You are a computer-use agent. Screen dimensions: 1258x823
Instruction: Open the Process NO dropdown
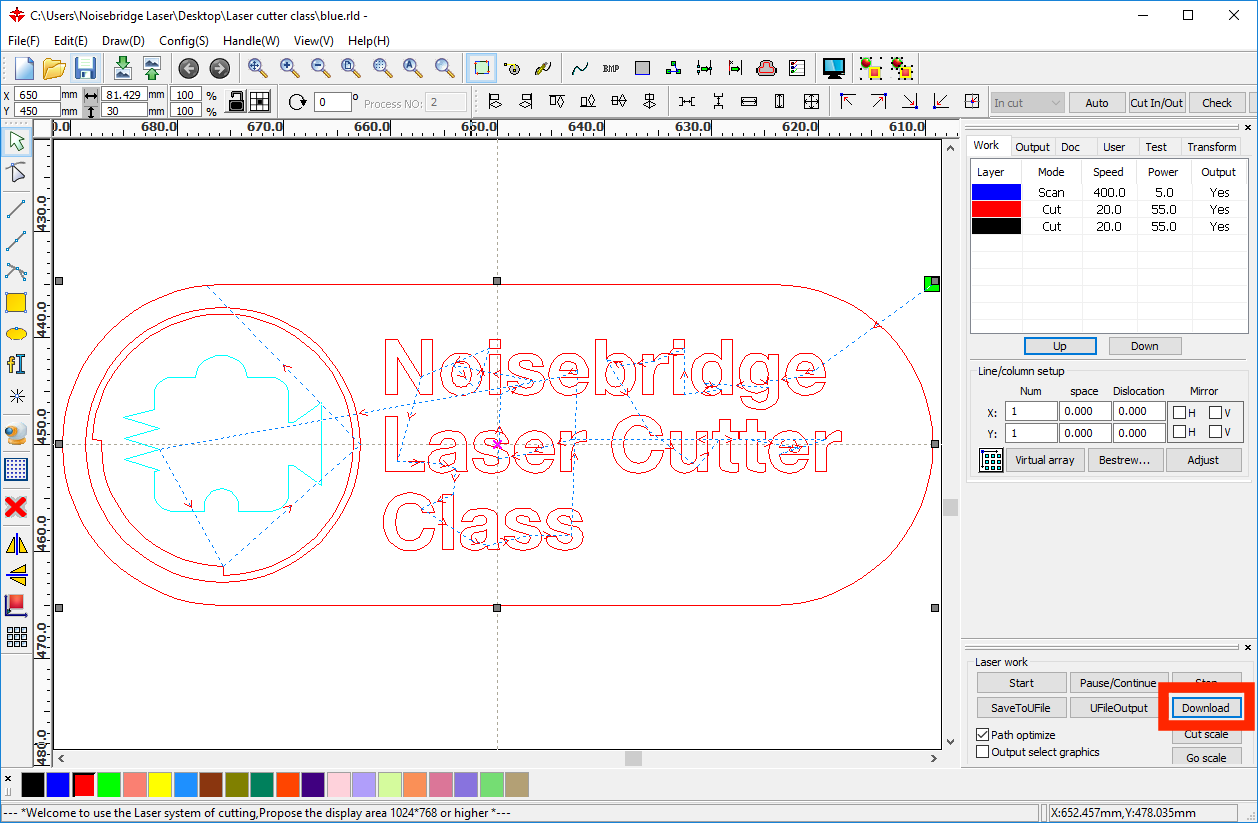(x=446, y=102)
